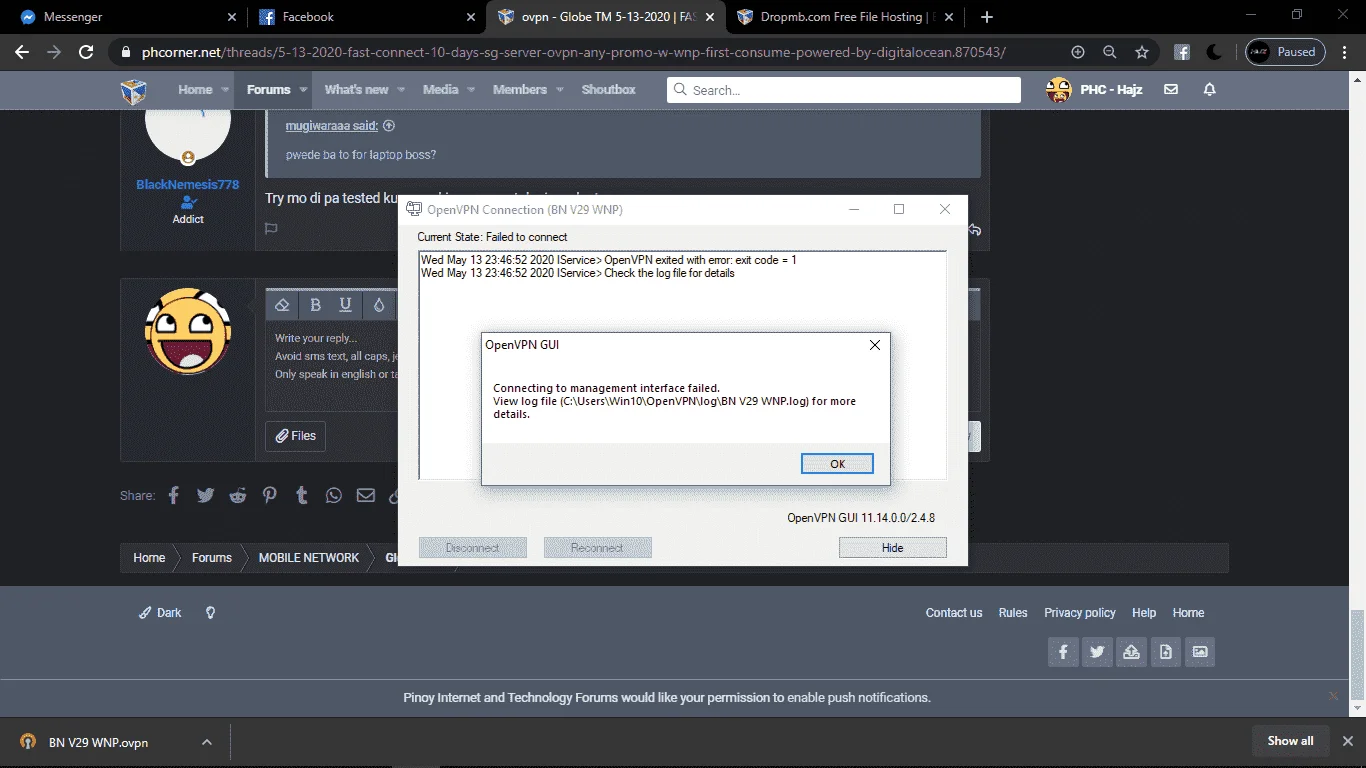Expand the BN V29 WNP.ovpn download options arrow
The image size is (1366, 768).
[206, 742]
